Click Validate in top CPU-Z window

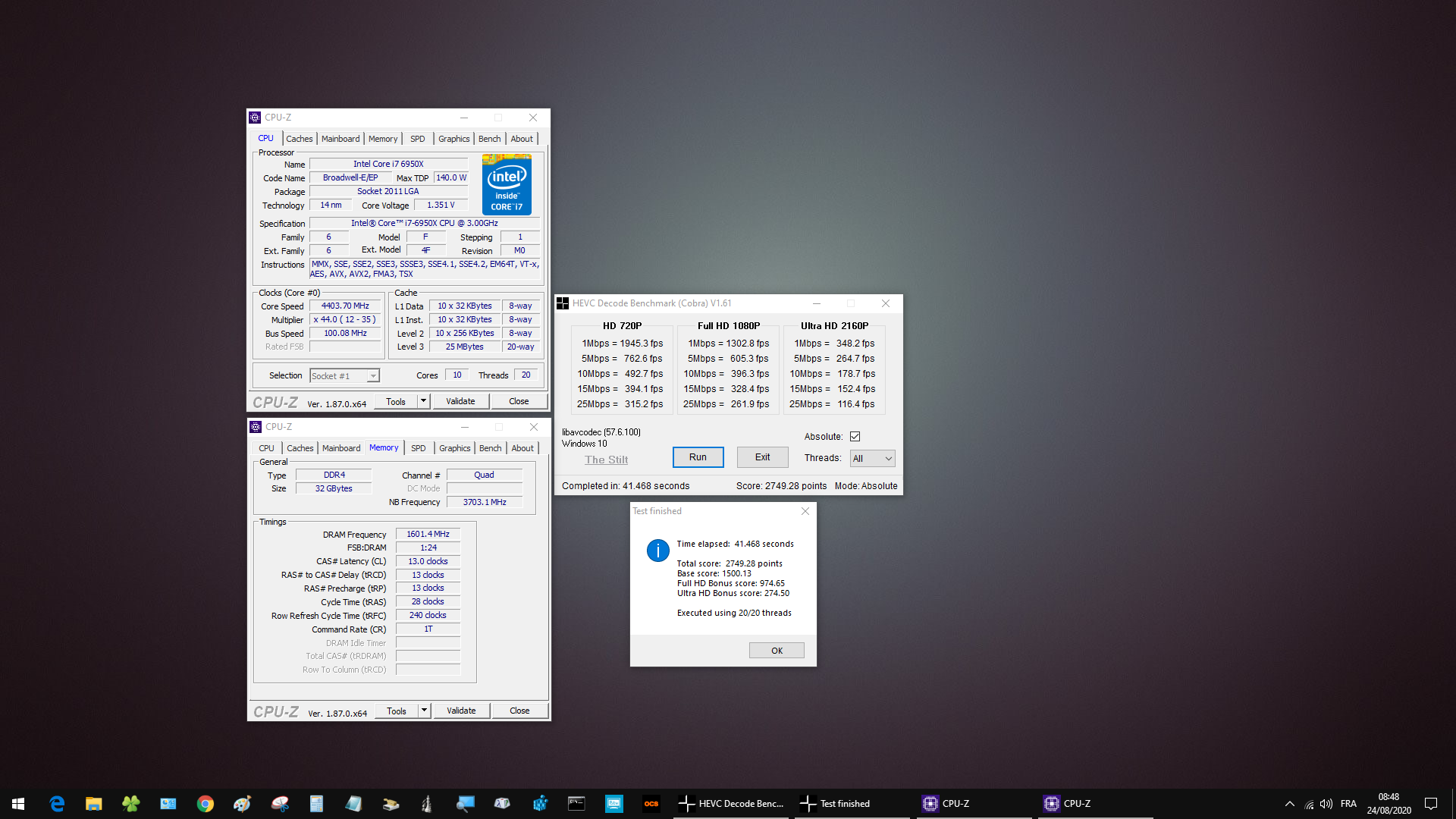(x=460, y=401)
